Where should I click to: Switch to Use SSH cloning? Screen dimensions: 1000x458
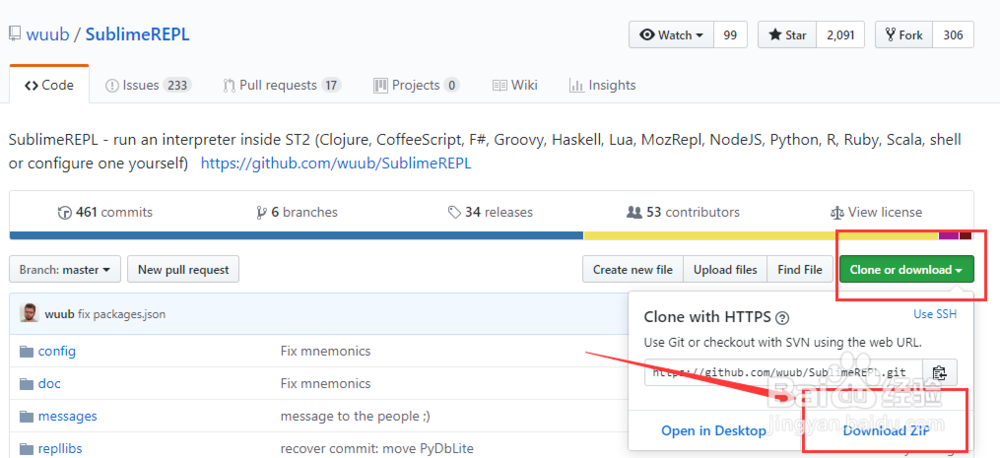click(x=935, y=313)
